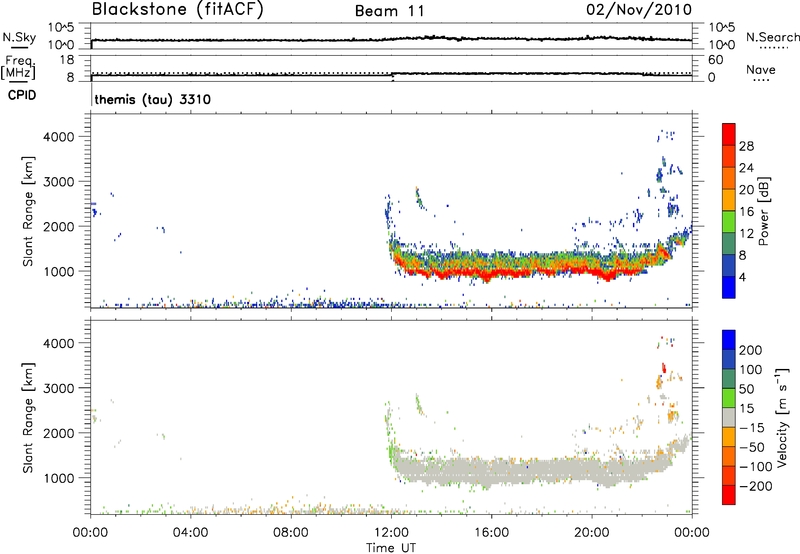Click the "24" label on power color bar
Screen dimensions: 800x554
pyautogui.click(x=746, y=168)
